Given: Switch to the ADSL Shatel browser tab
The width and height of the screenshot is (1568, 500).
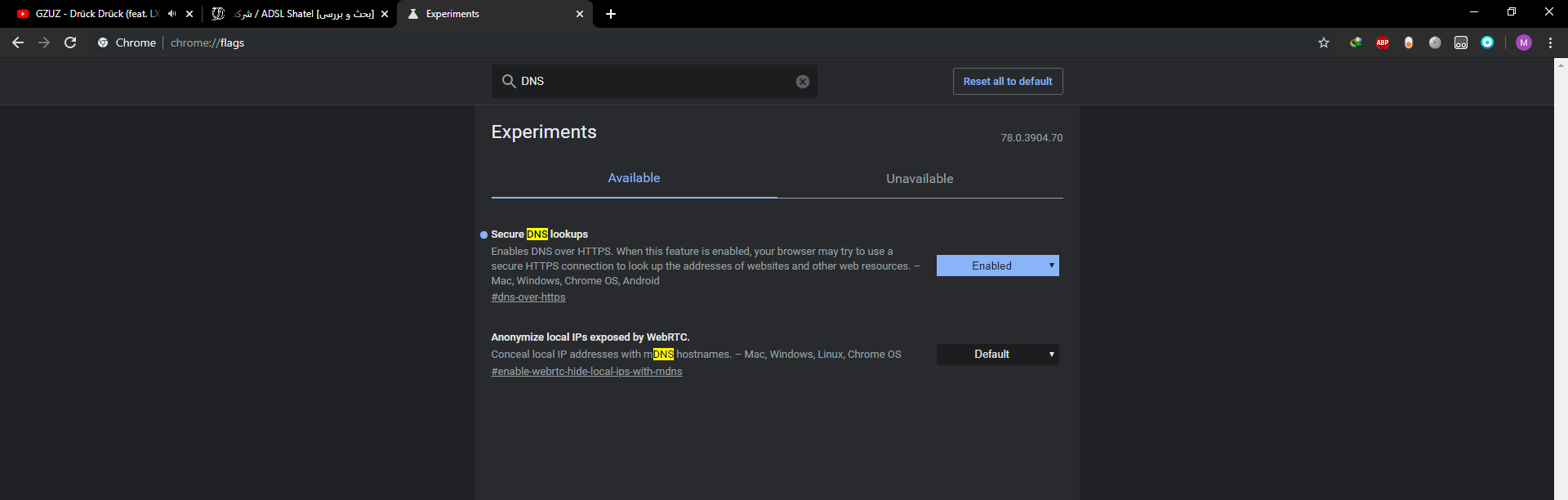Looking at the screenshot, I should [x=302, y=14].
